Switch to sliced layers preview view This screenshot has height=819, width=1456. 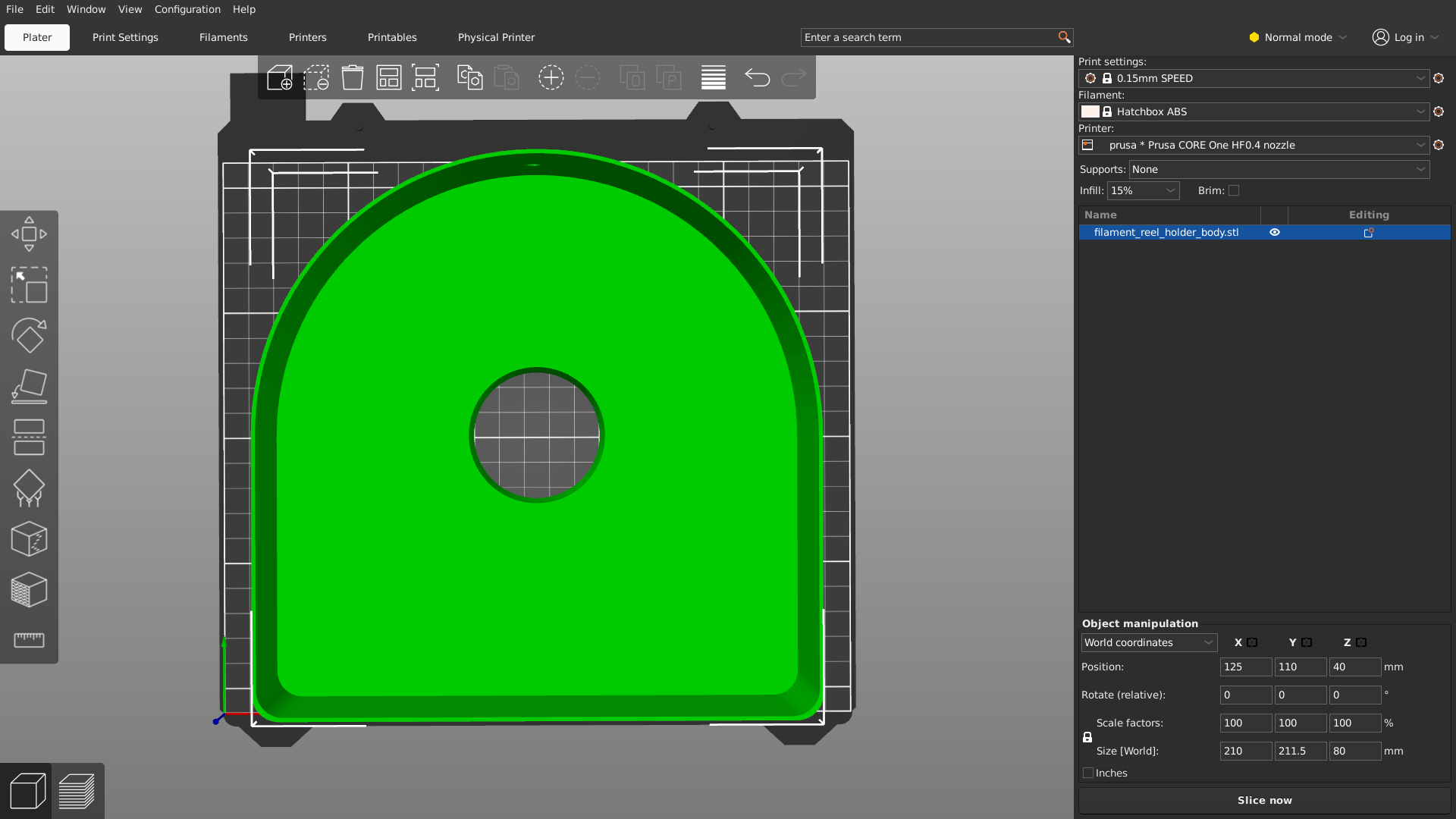pos(77,792)
